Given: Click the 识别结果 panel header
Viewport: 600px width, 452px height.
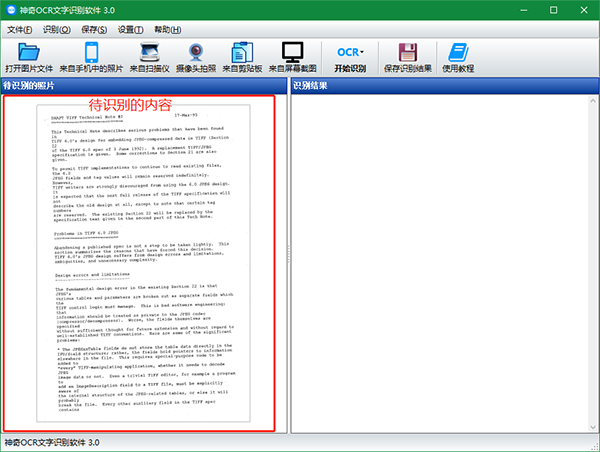Looking at the screenshot, I should point(445,86).
